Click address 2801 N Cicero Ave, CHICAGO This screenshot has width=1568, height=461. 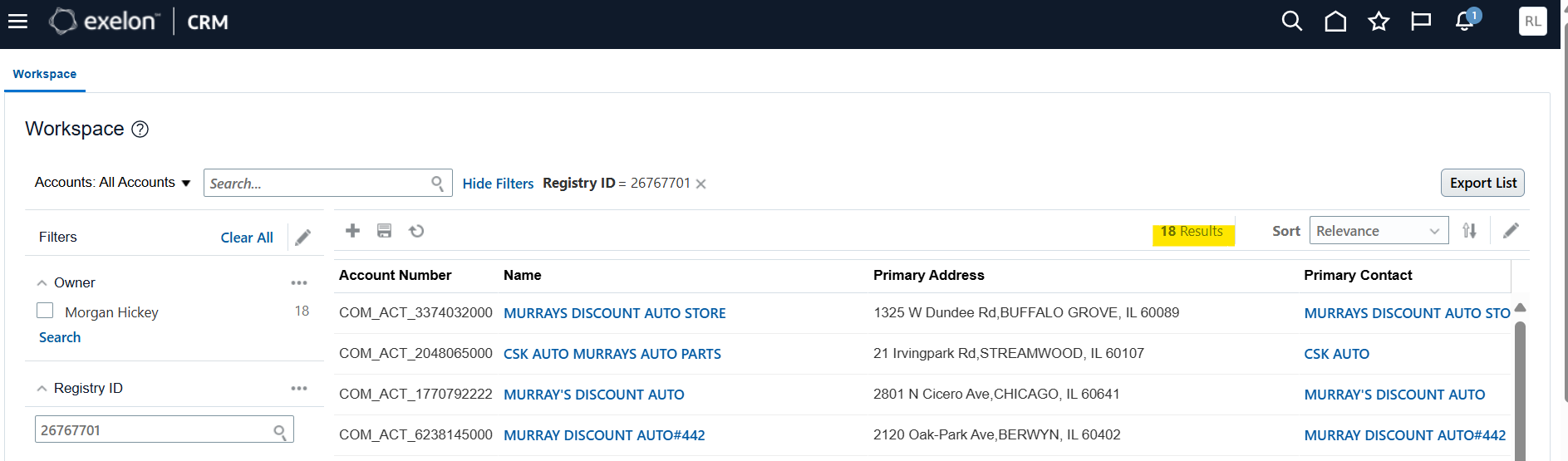coord(996,394)
